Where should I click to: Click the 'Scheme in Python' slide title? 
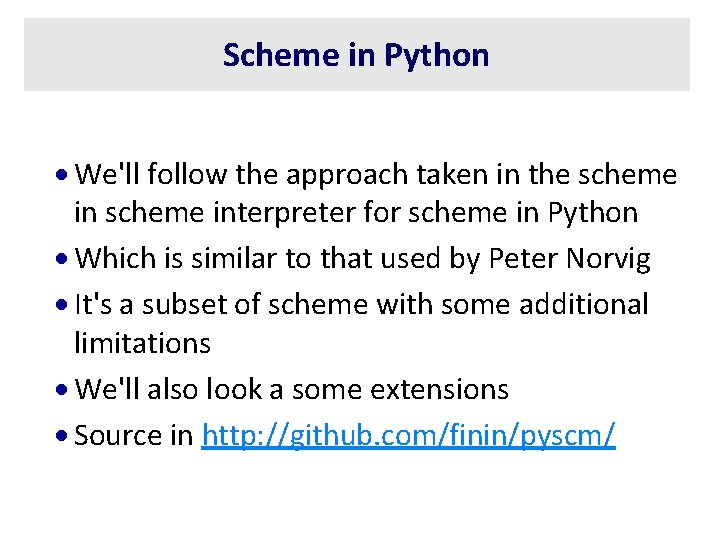coord(356,55)
